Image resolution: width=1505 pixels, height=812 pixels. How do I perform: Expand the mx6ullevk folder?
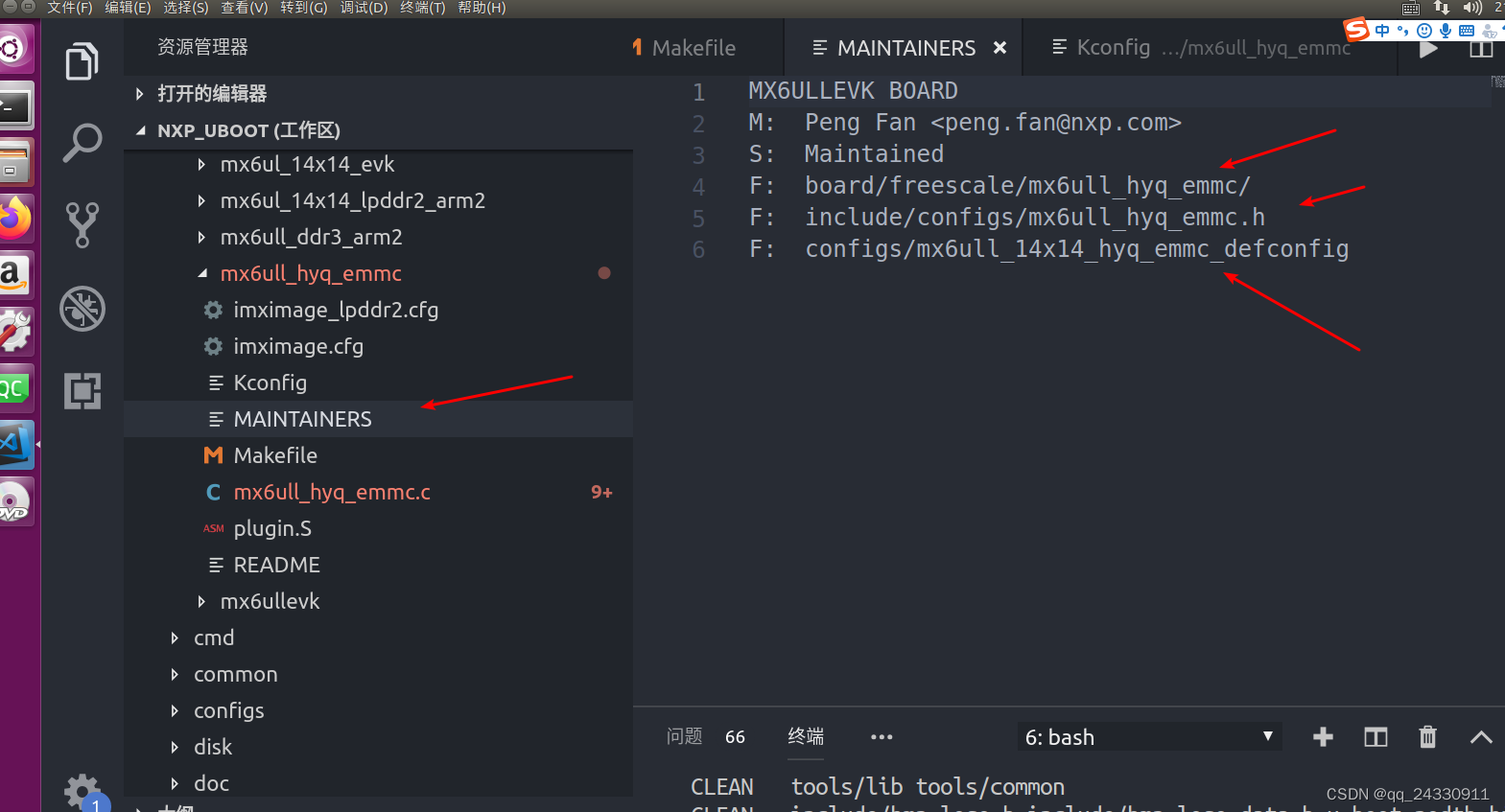(270, 601)
